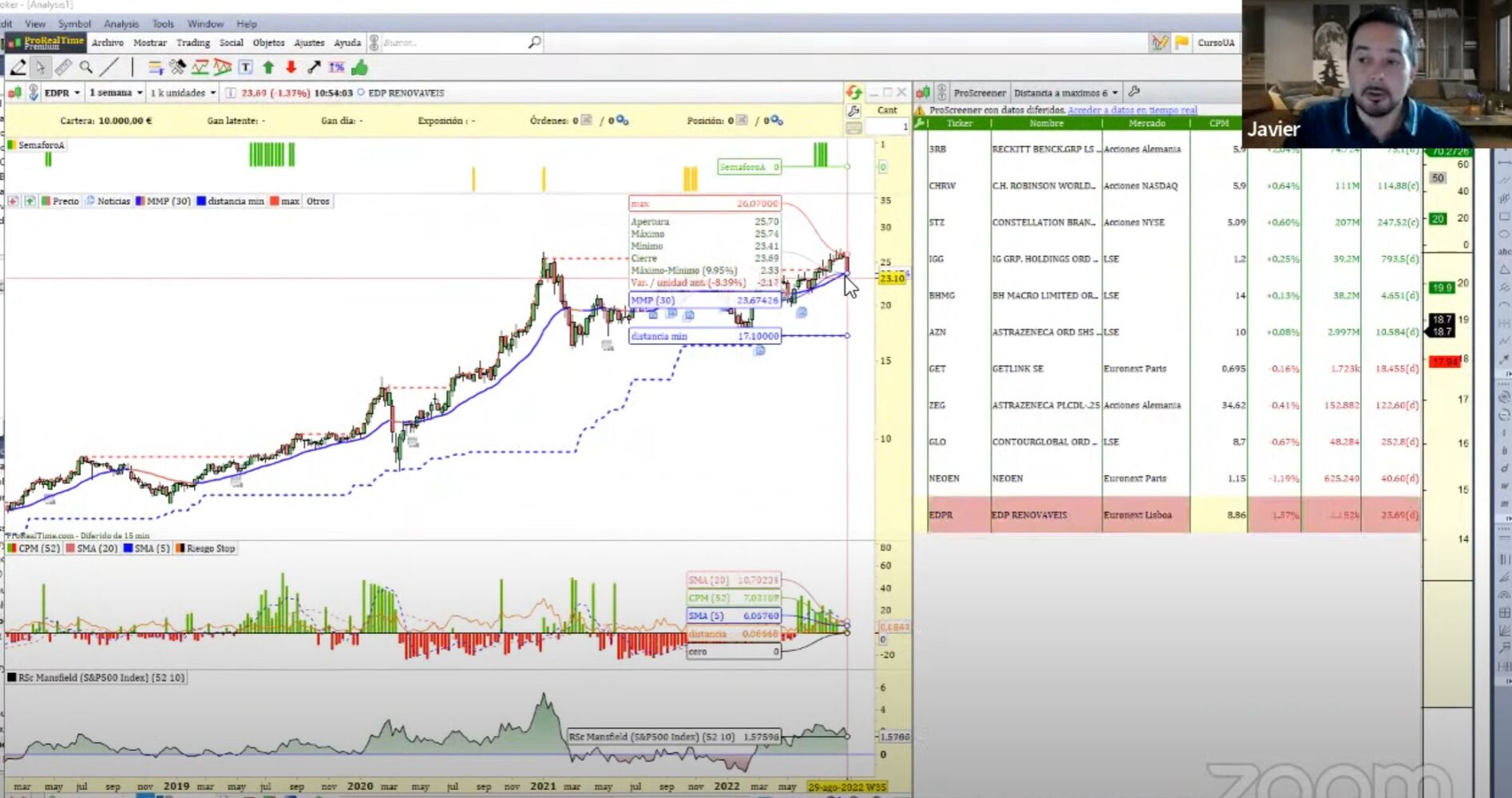
Task: Expand the 1 semana timeframe dropdown
Action: pos(116,93)
